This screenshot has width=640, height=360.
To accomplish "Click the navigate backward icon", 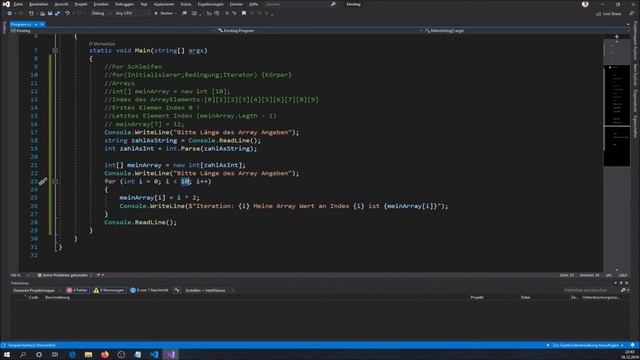I will [x=9, y=13].
